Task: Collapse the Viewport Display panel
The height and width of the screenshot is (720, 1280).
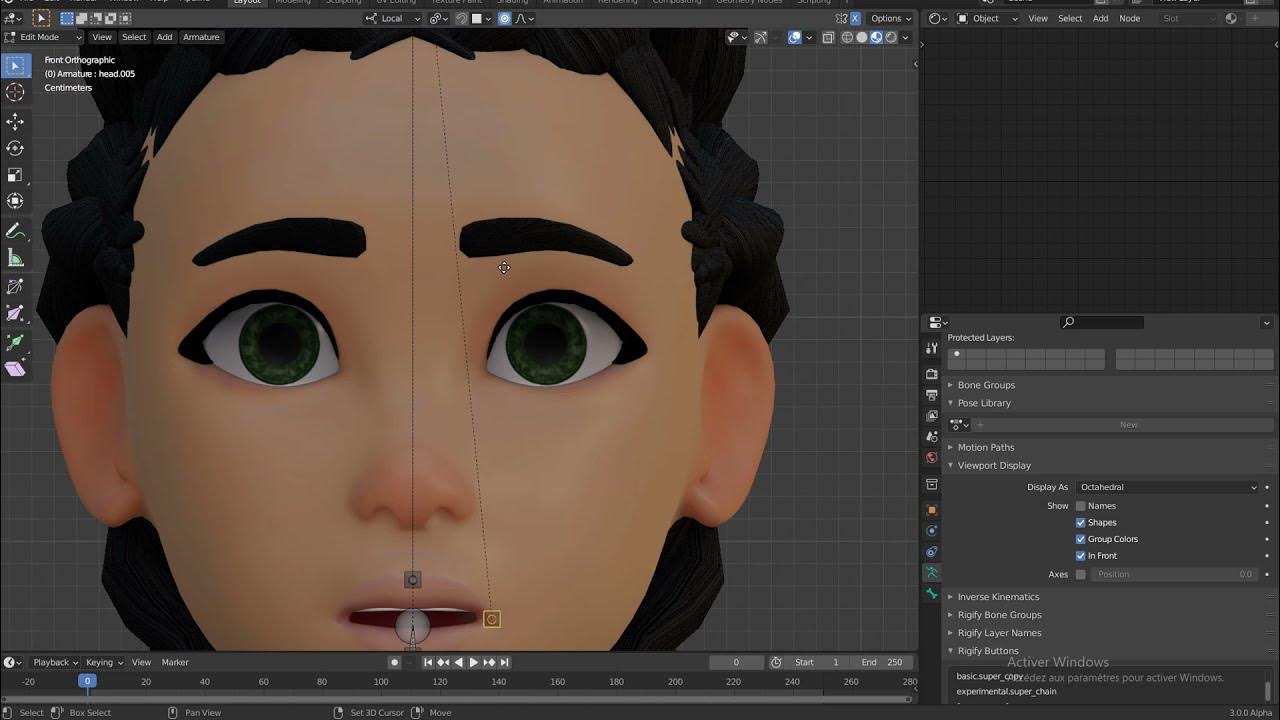Action: tap(993, 465)
